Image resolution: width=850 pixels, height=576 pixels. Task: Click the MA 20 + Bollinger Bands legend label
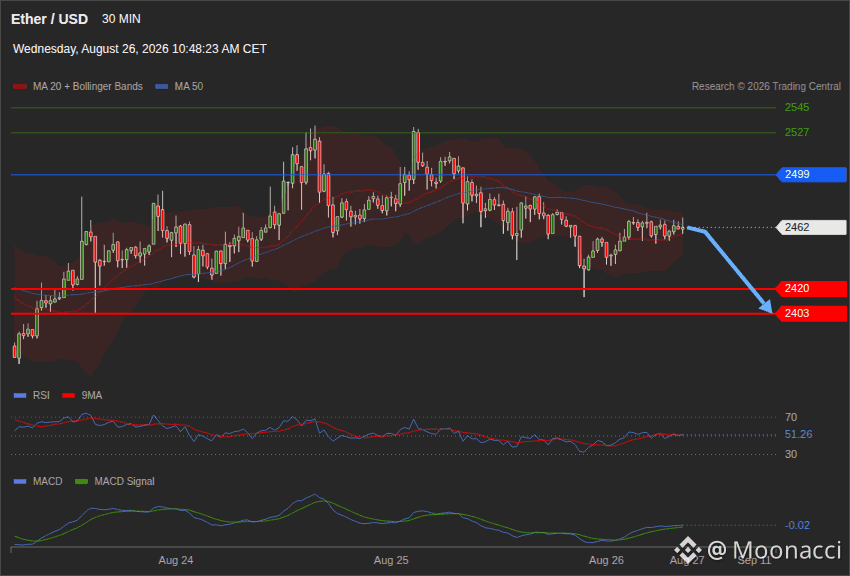88,86
